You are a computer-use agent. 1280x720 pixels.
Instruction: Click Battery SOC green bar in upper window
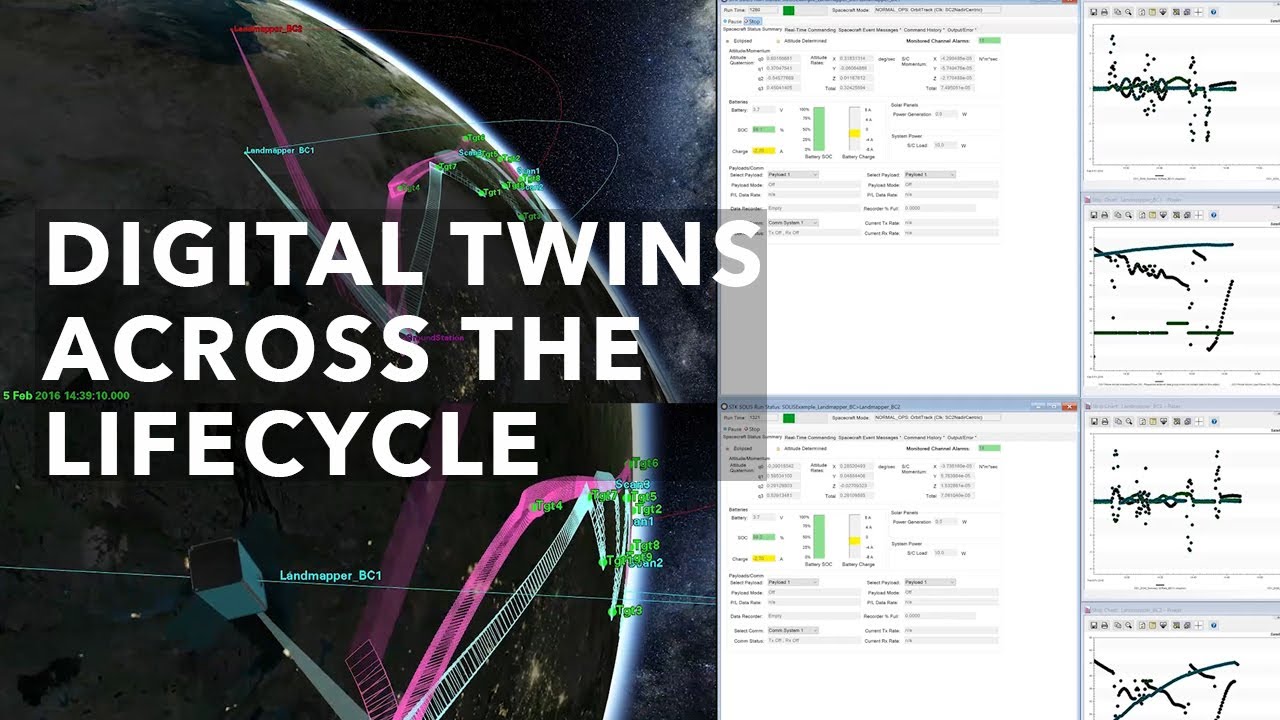819,128
